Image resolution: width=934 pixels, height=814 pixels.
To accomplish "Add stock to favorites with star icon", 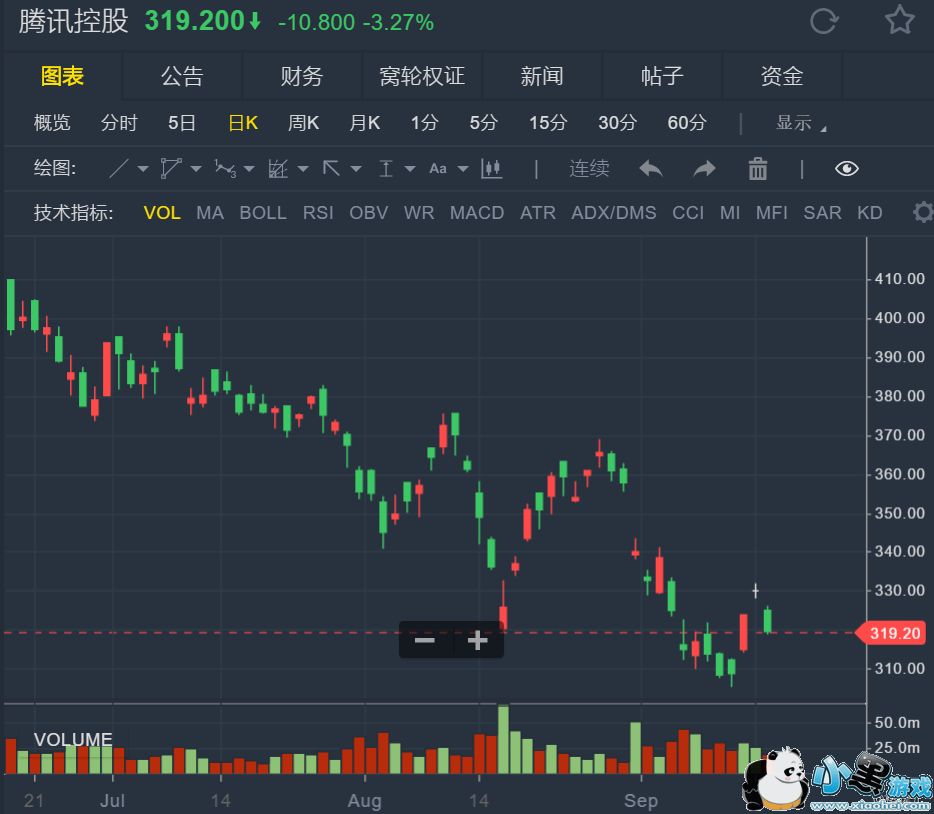I will (899, 21).
